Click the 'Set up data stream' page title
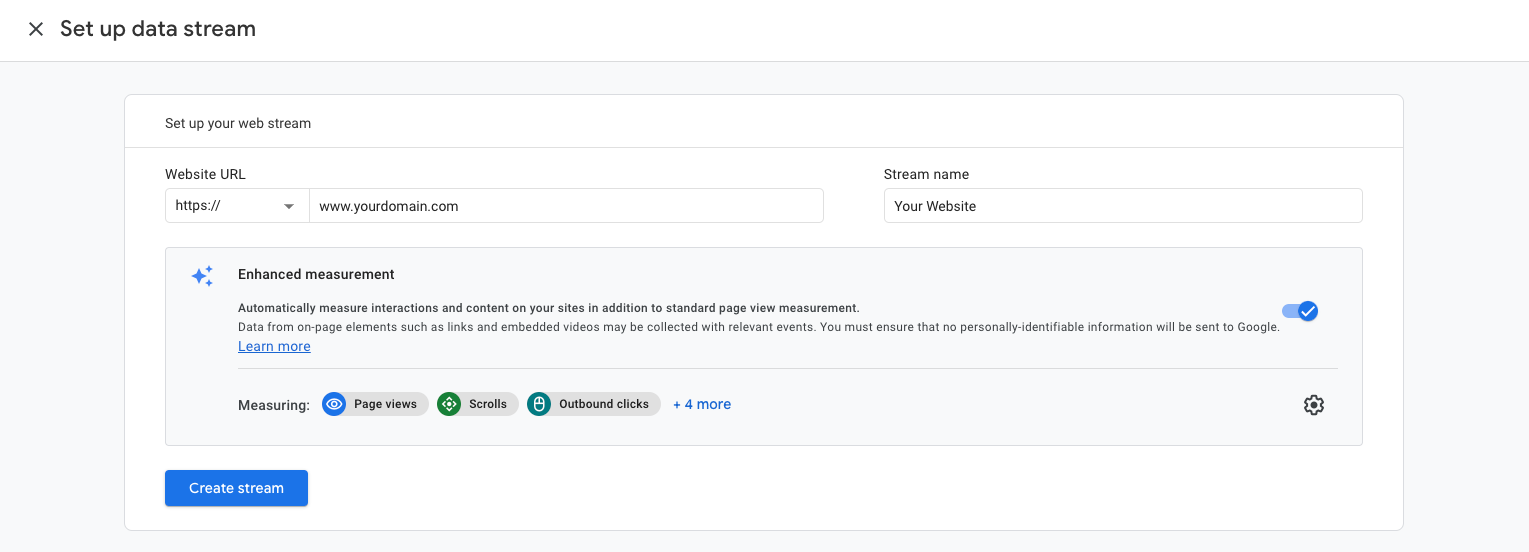 point(158,29)
